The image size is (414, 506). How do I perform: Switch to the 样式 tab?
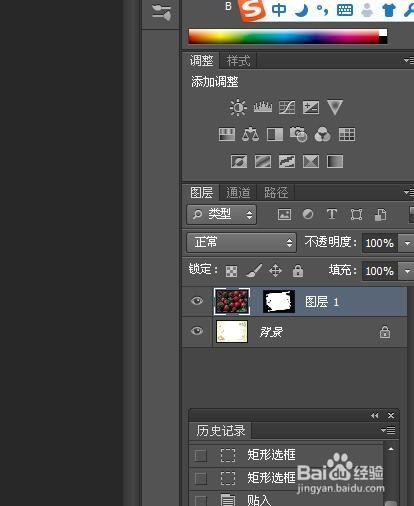[238, 61]
